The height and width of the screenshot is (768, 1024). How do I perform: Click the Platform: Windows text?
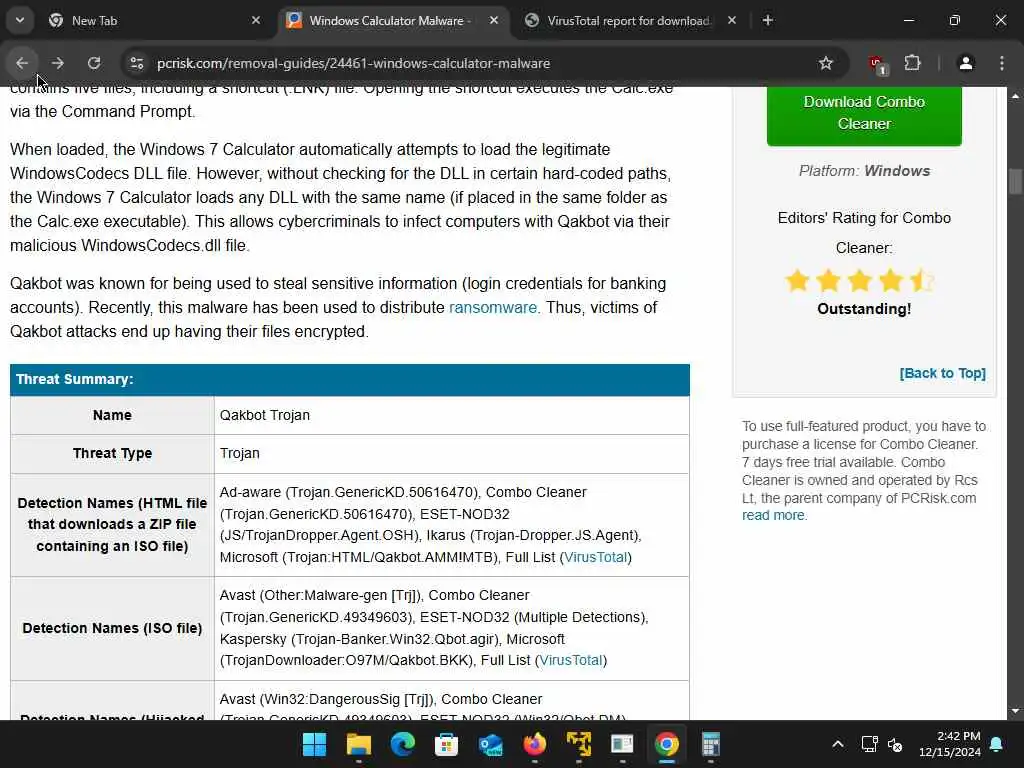coord(864,171)
